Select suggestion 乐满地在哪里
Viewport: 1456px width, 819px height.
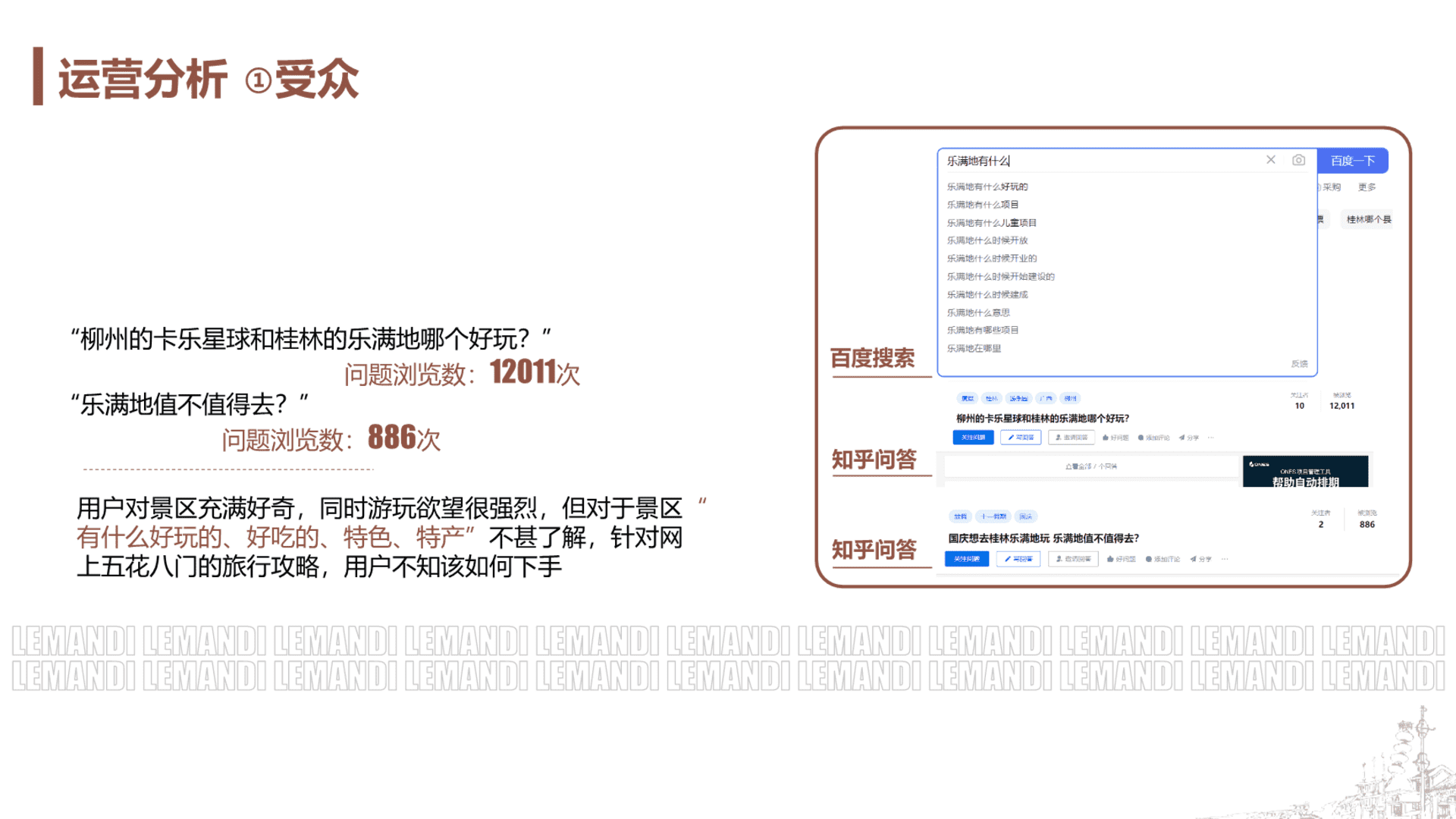tap(974, 349)
